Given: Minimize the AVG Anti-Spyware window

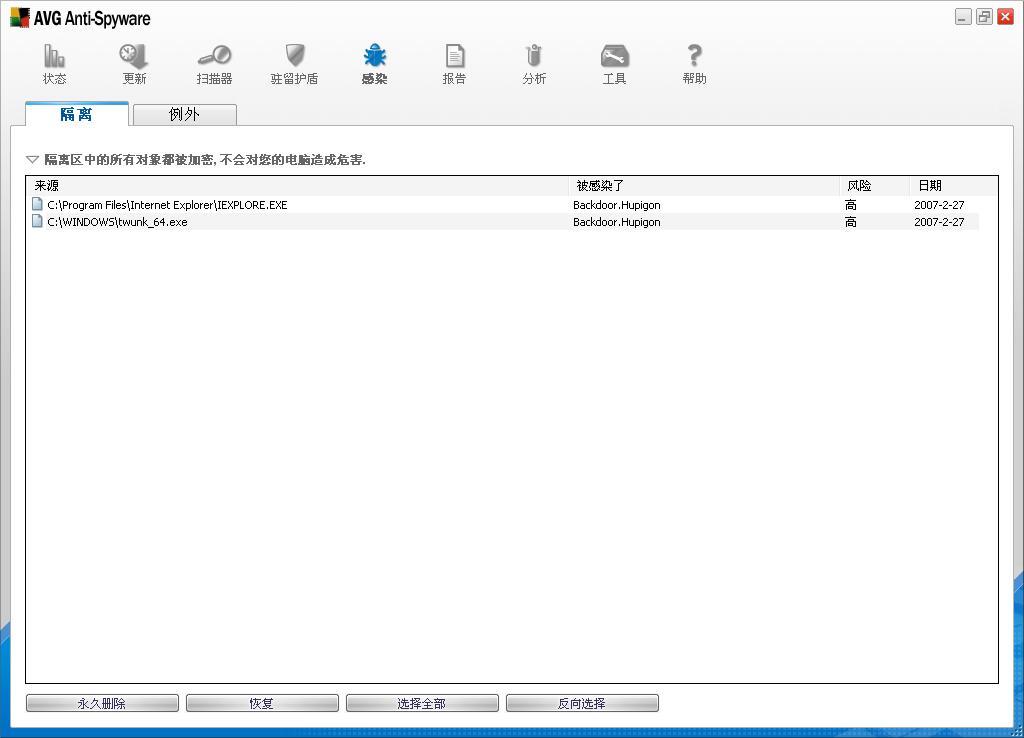Looking at the screenshot, I should [x=963, y=17].
